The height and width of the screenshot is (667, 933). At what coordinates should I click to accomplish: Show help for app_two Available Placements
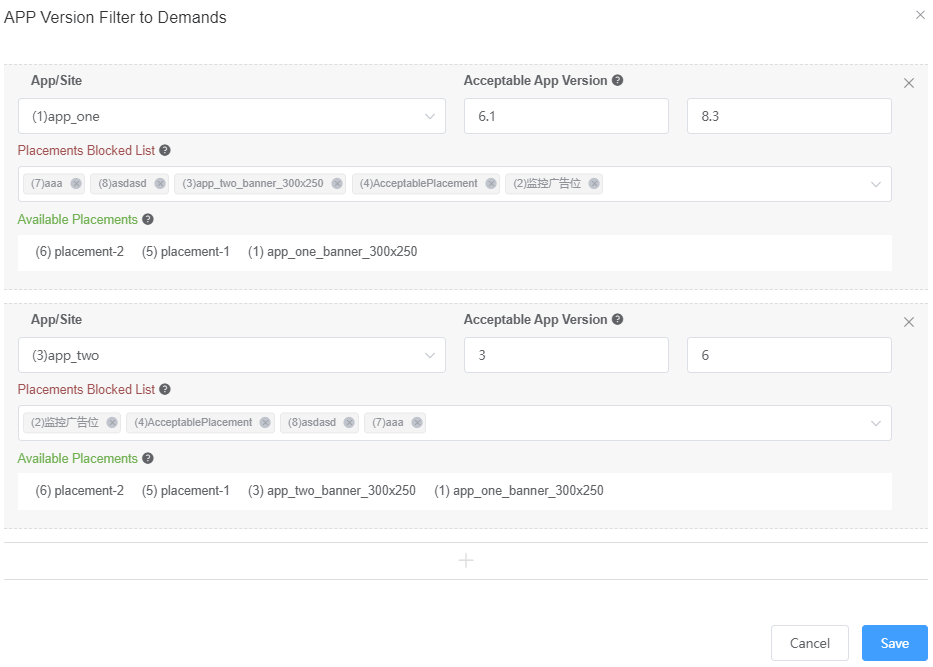click(x=148, y=458)
